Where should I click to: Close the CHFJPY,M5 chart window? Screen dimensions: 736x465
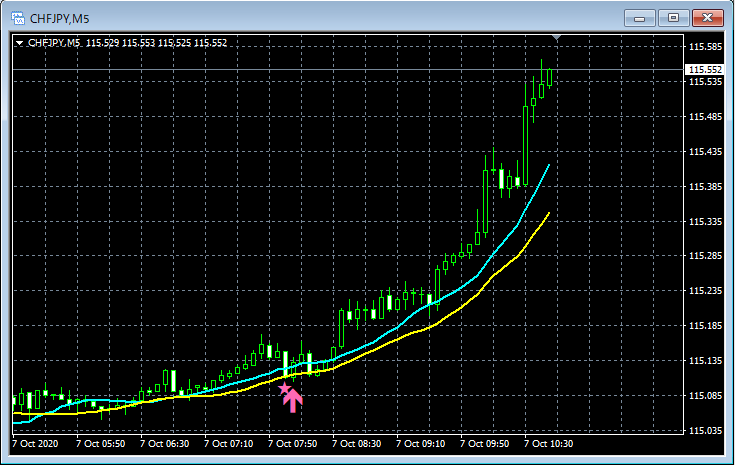click(707, 18)
